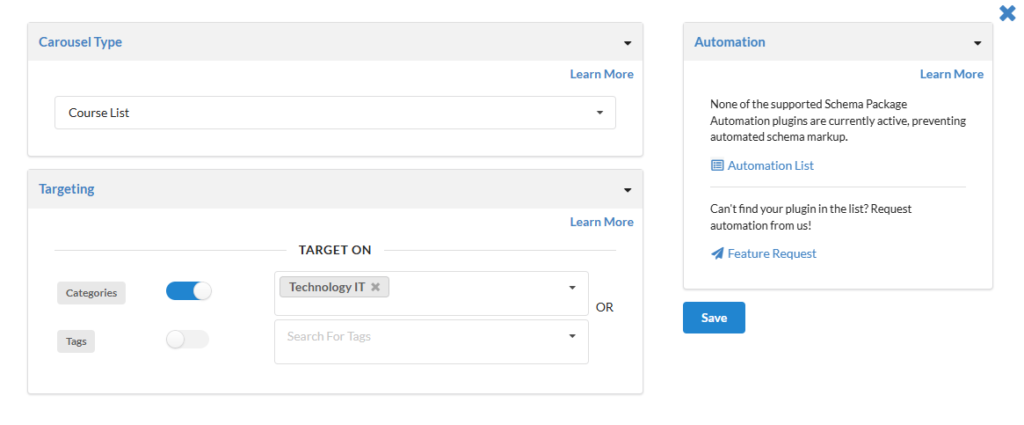Image resolution: width=1024 pixels, height=425 pixels.
Task: Disable the Categories targeting toggle
Action: point(189,291)
